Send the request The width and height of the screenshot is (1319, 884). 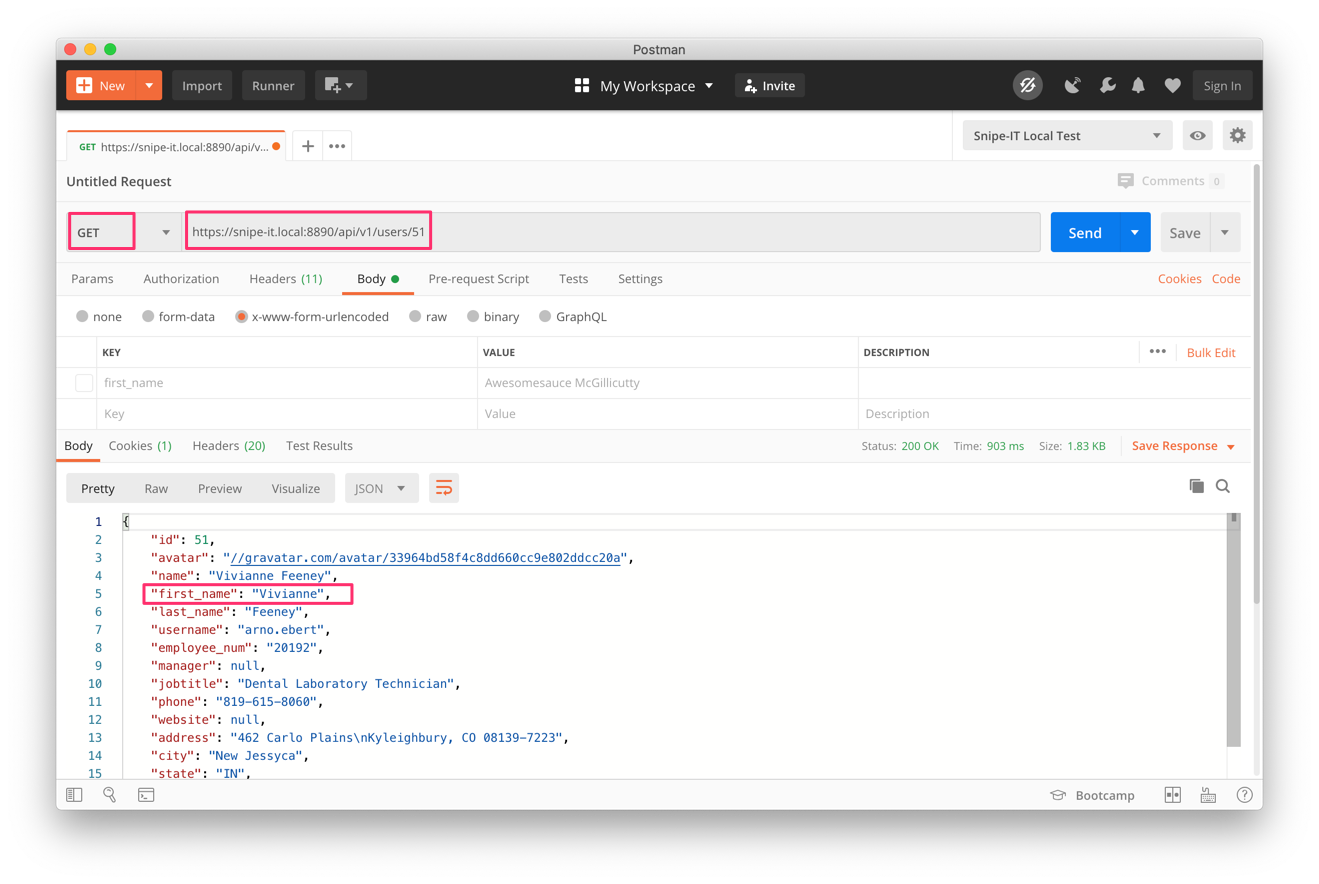[x=1085, y=232]
